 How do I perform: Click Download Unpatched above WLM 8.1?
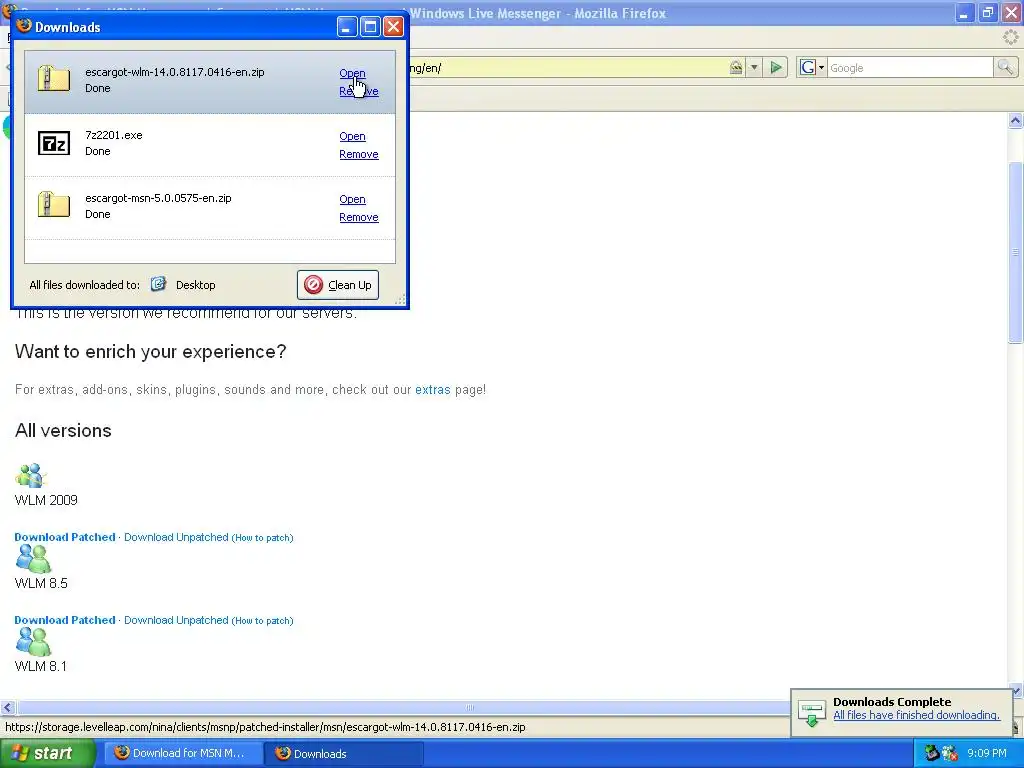[176, 620]
